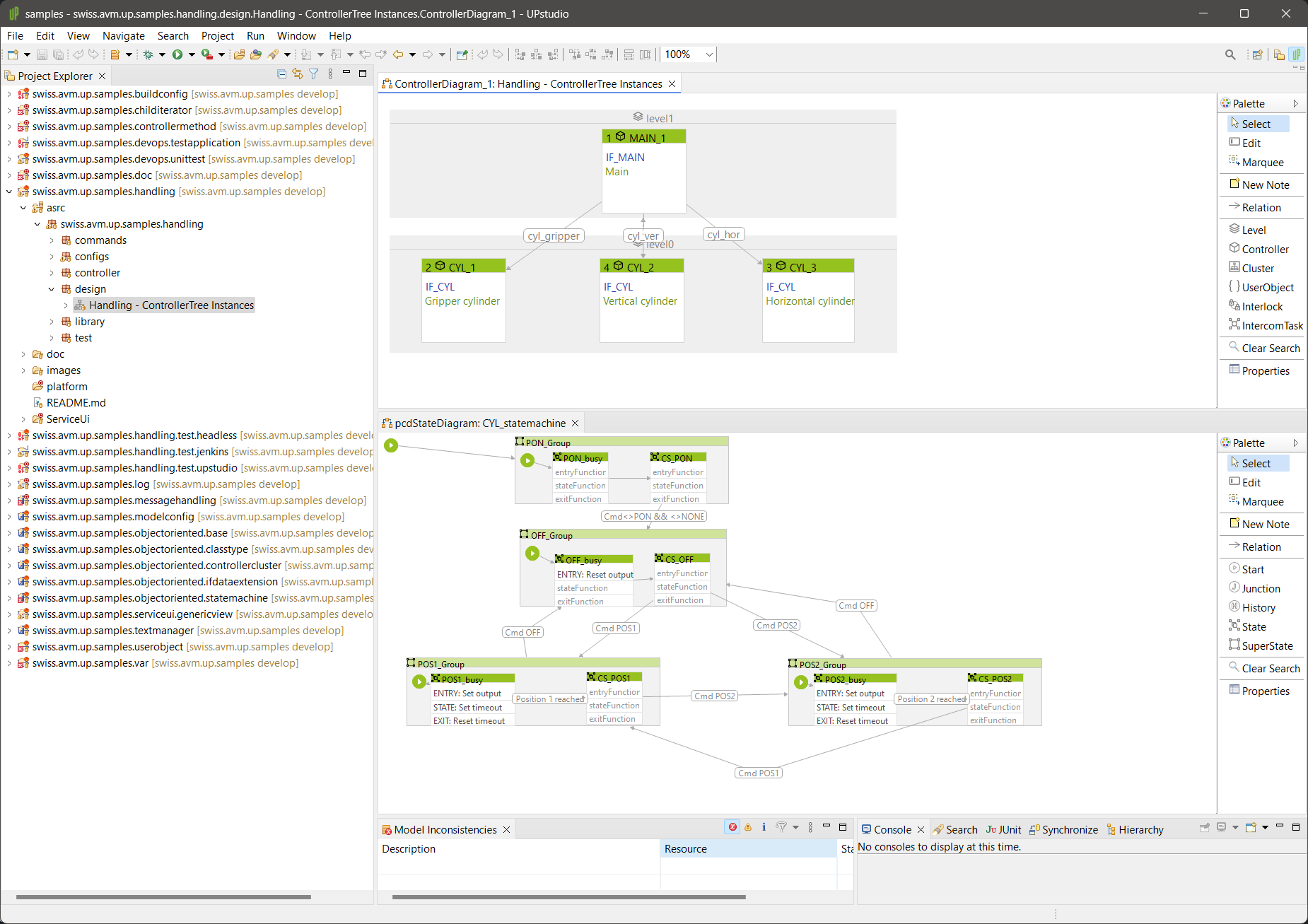Switch to the JUnit tab
1308x924 pixels.
(1004, 829)
